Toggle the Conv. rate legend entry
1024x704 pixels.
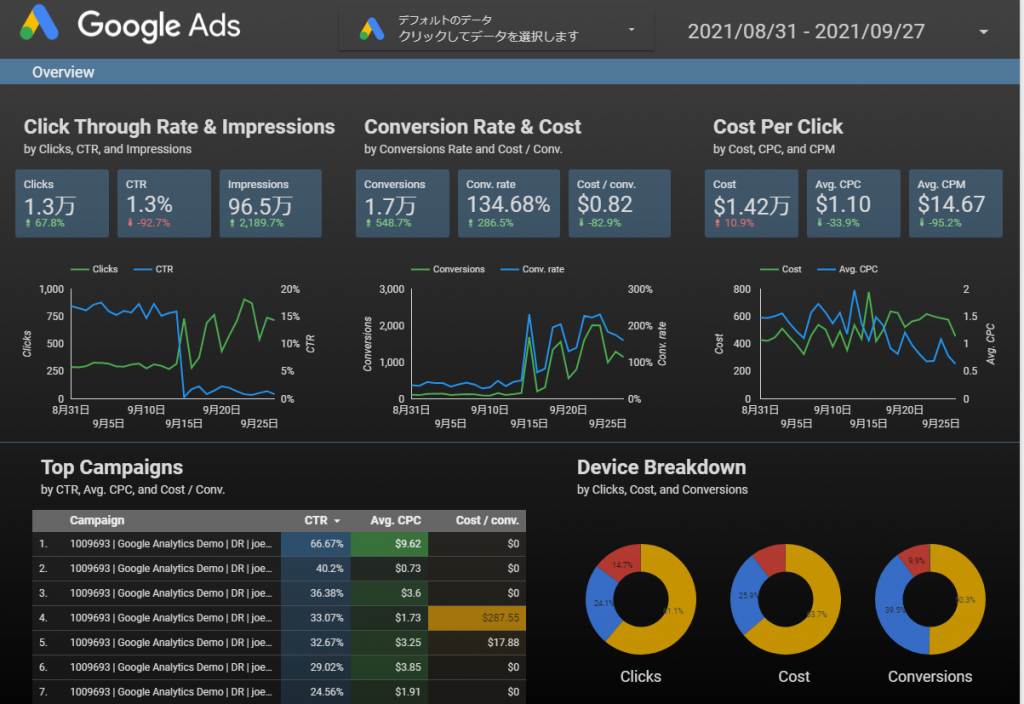pos(532,269)
